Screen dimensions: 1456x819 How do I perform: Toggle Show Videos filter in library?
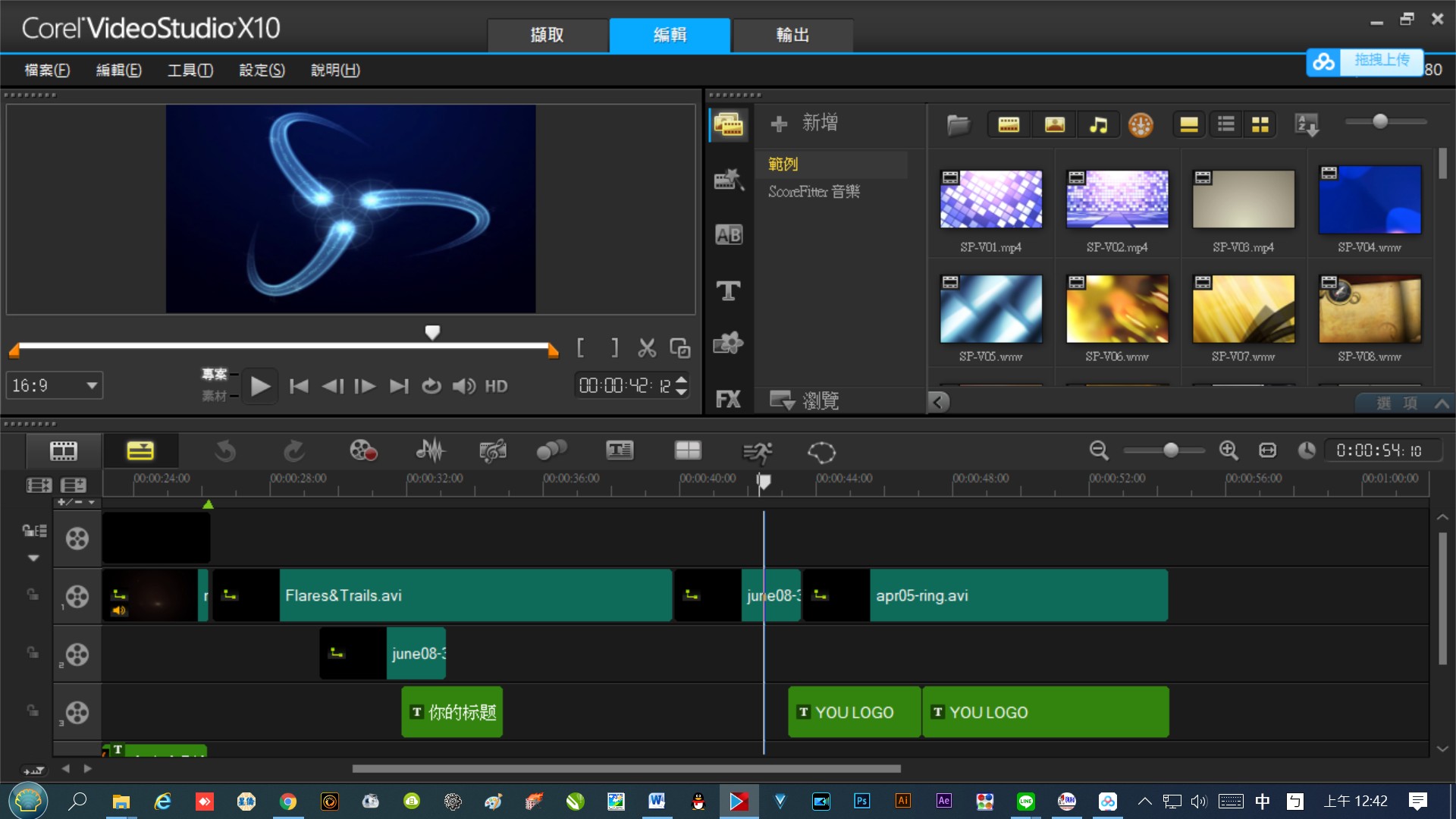1009,124
